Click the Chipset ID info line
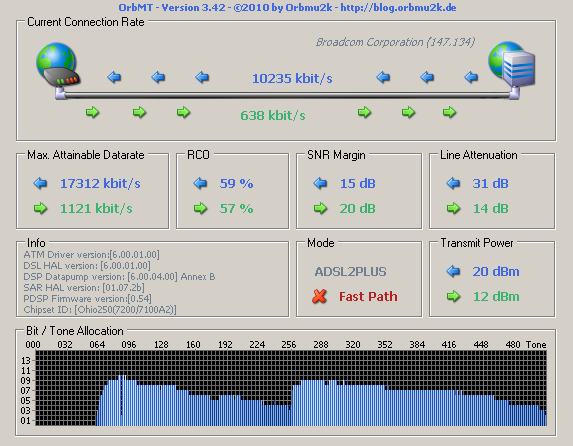This screenshot has width=573, height=446. pos(100,310)
